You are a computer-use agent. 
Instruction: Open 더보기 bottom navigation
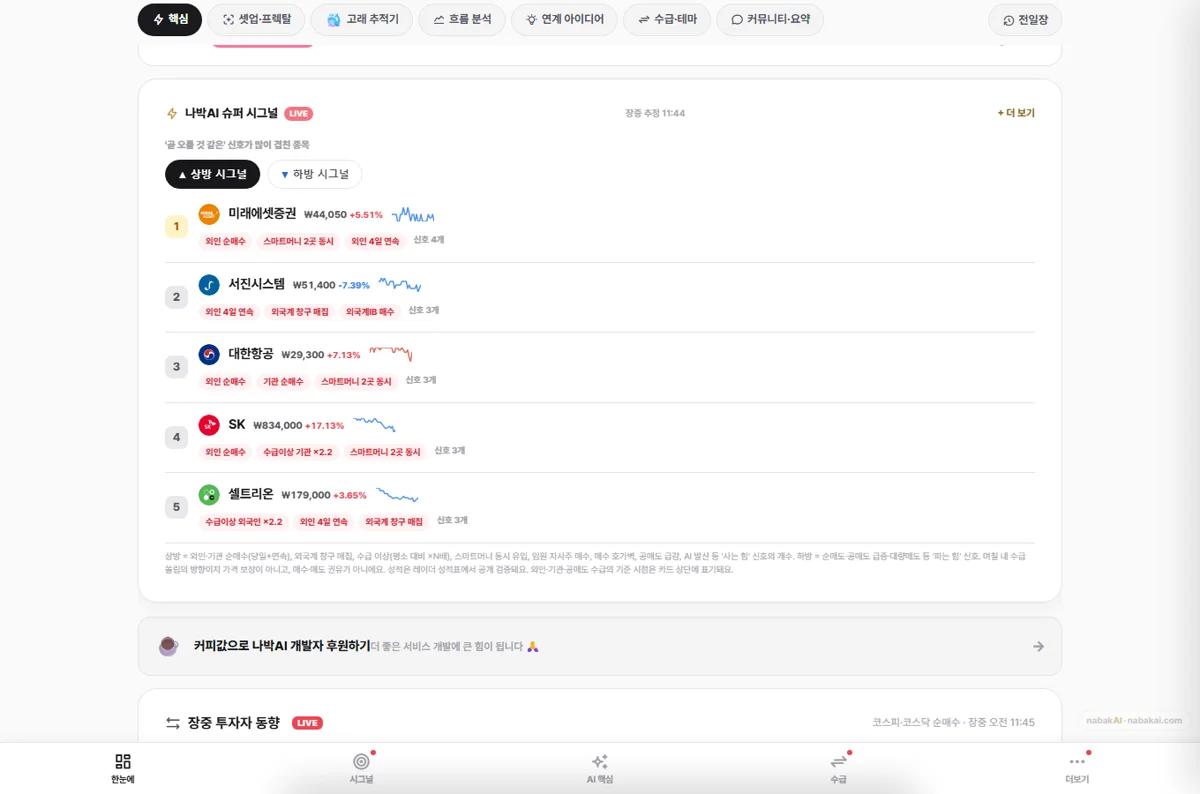pyautogui.click(x=1077, y=768)
